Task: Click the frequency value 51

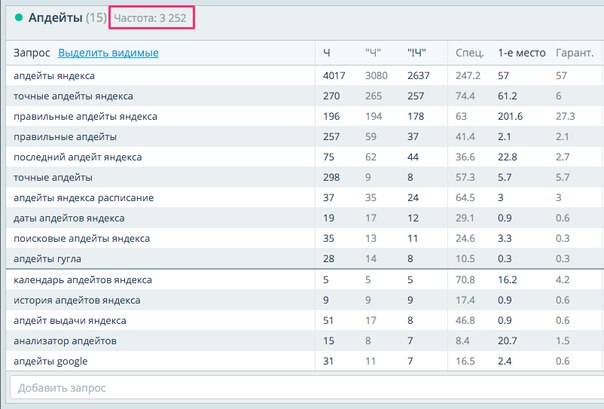Action: pyautogui.click(x=328, y=320)
